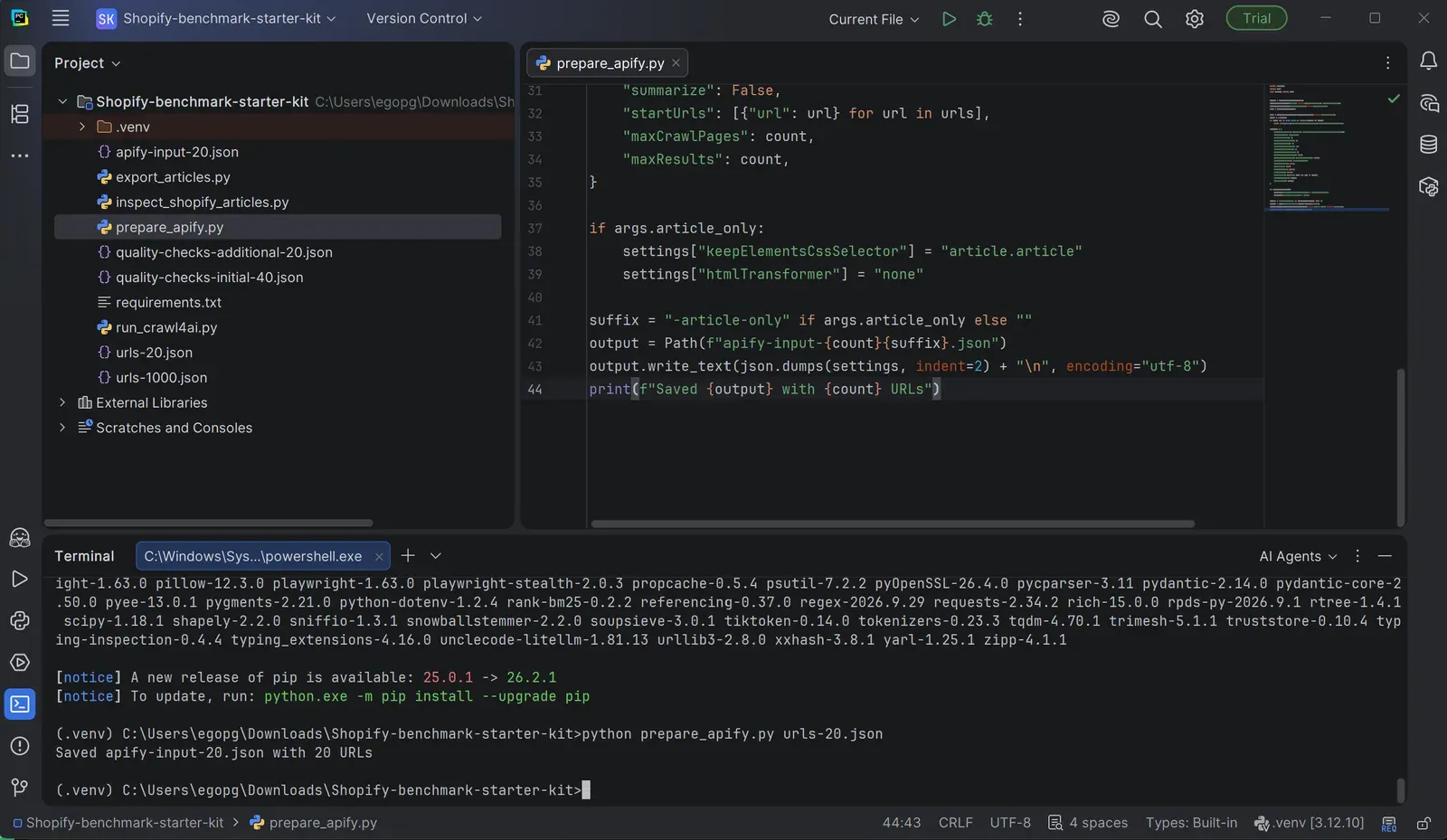The width and height of the screenshot is (1447, 840).
Task: Click the inspections green checkmark widget
Action: pos(1394,98)
